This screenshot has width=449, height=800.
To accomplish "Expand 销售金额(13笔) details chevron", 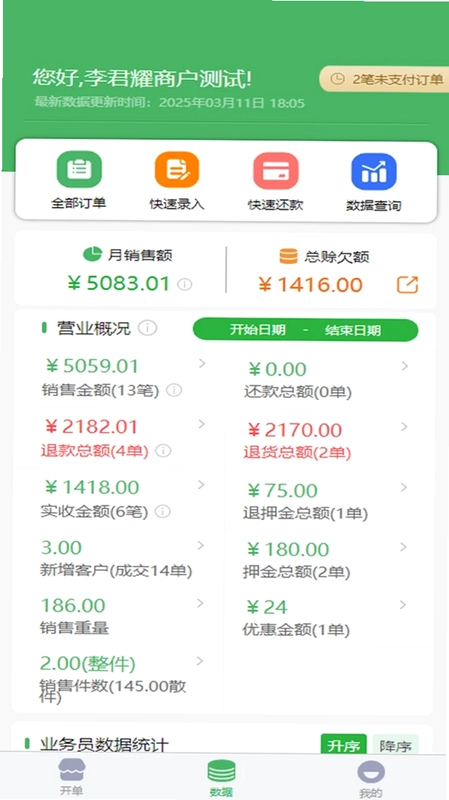I will coord(202,364).
